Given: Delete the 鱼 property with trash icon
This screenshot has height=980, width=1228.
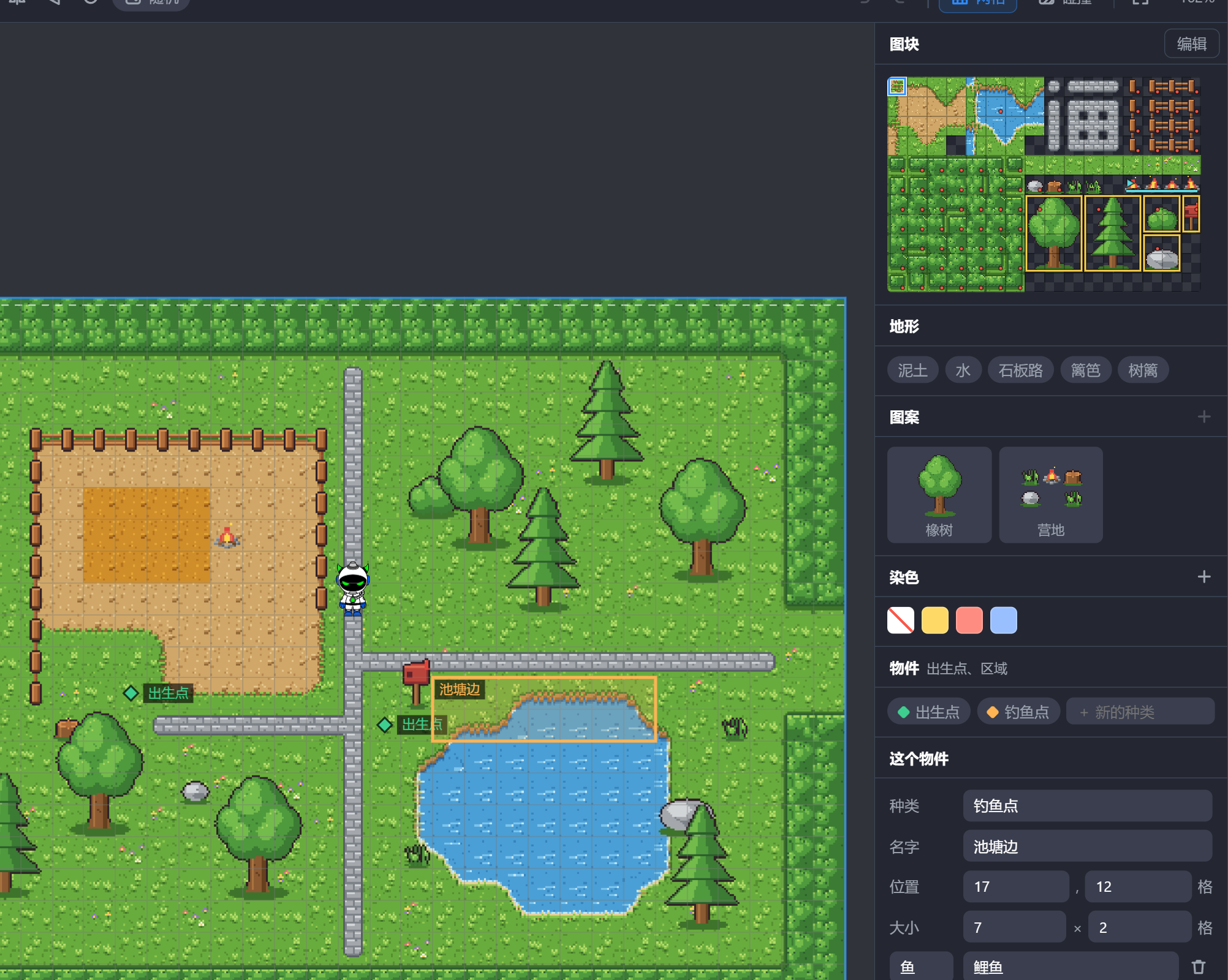Looking at the screenshot, I should (x=1199, y=967).
